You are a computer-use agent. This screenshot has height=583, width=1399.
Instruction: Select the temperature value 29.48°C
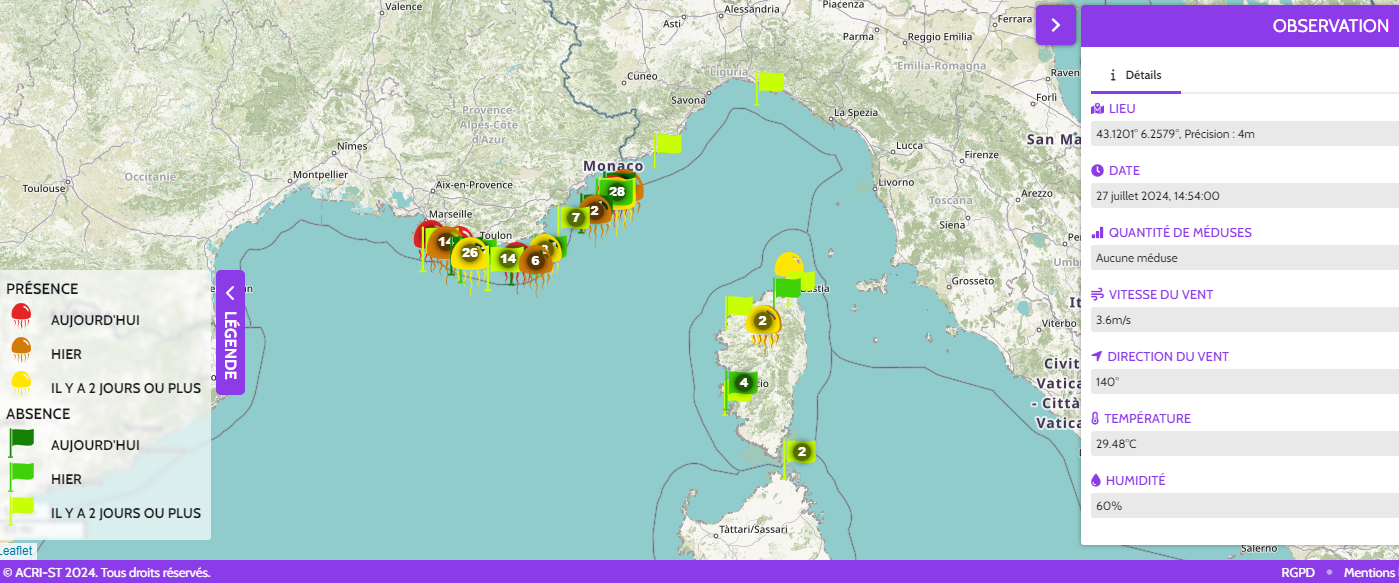pos(1116,444)
